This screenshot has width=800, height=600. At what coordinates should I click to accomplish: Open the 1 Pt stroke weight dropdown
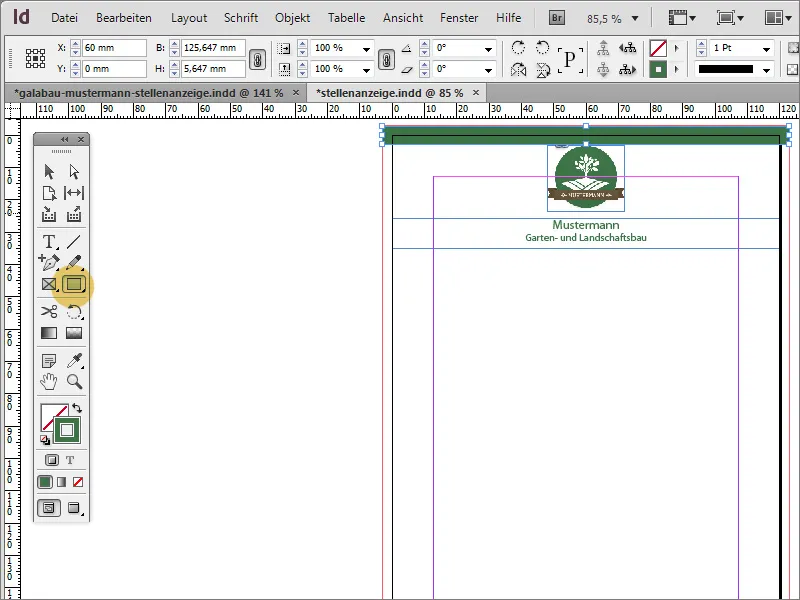[x=766, y=49]
